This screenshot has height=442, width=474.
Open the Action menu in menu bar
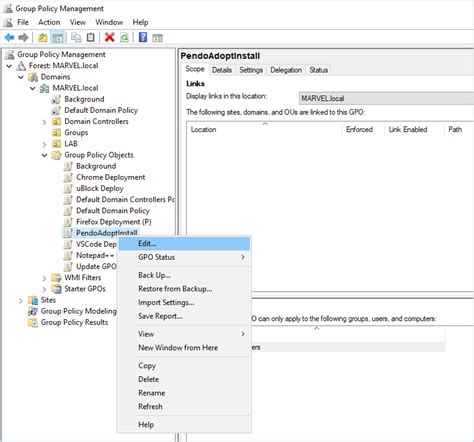(49, 22)
